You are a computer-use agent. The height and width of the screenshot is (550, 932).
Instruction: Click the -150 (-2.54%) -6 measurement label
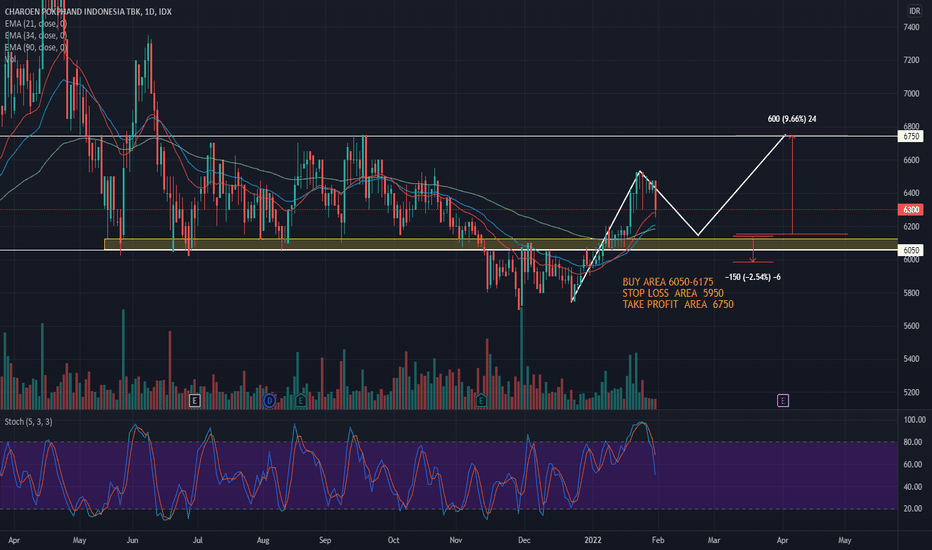(x=752, y=277)
